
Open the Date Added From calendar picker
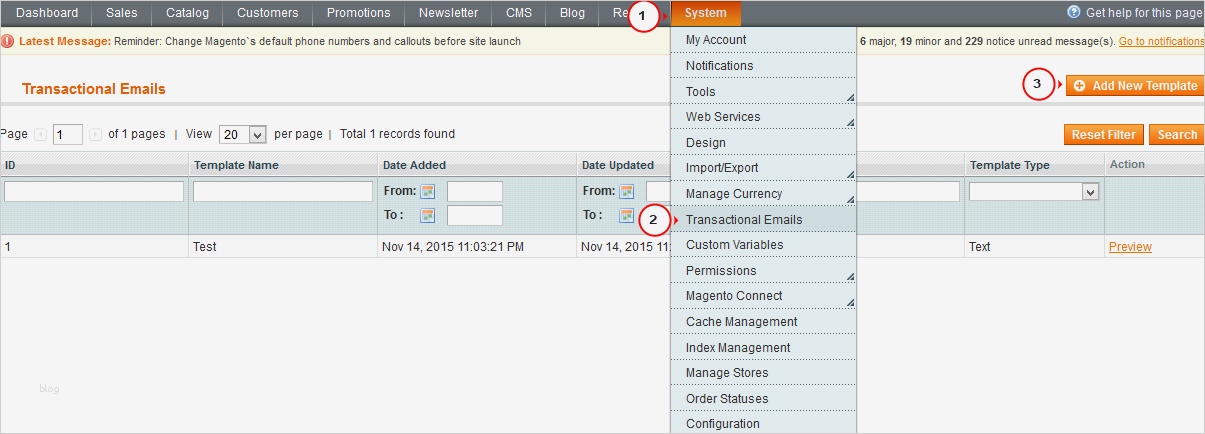click(428, 192)
